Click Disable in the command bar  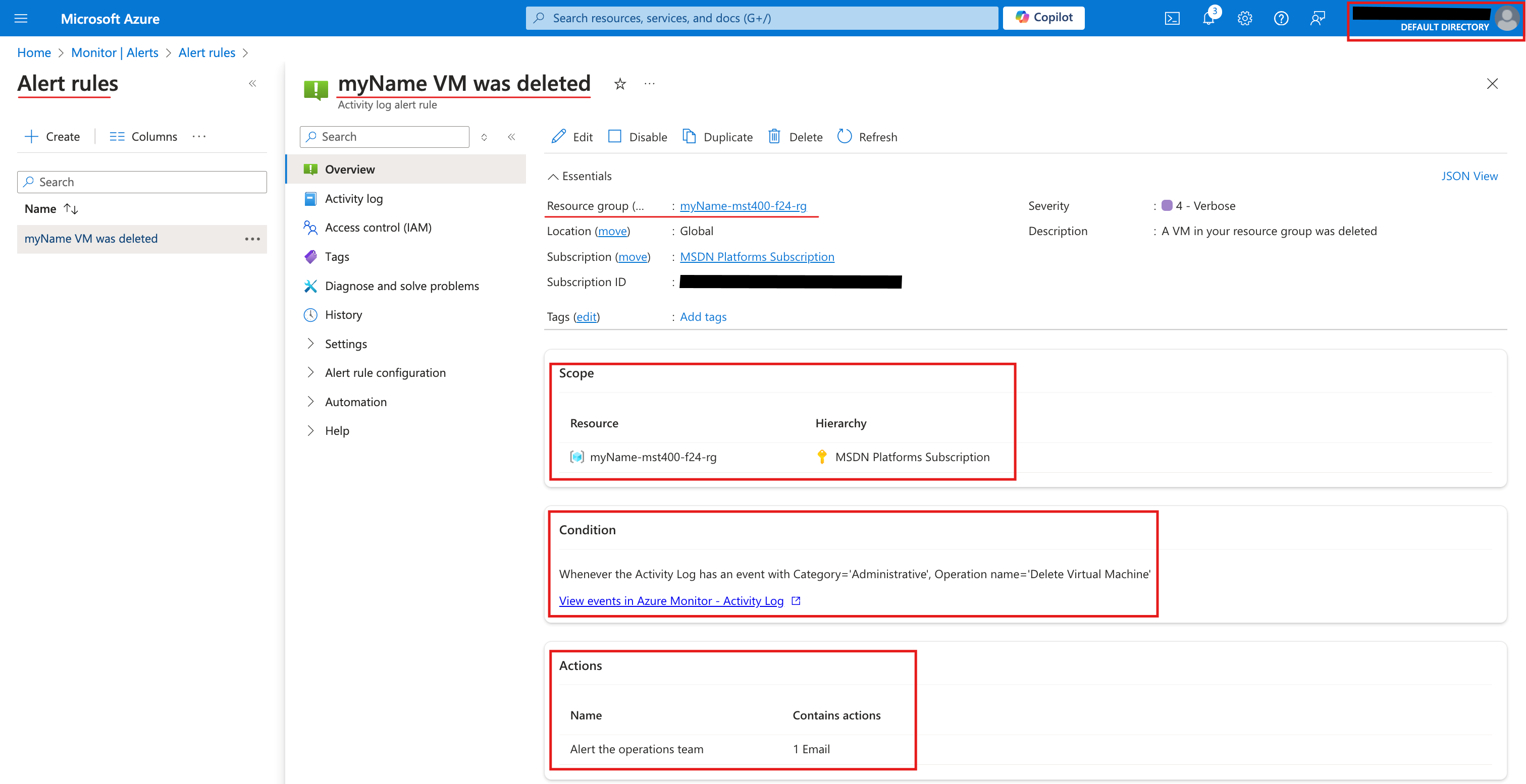click(x=638, y=137)
